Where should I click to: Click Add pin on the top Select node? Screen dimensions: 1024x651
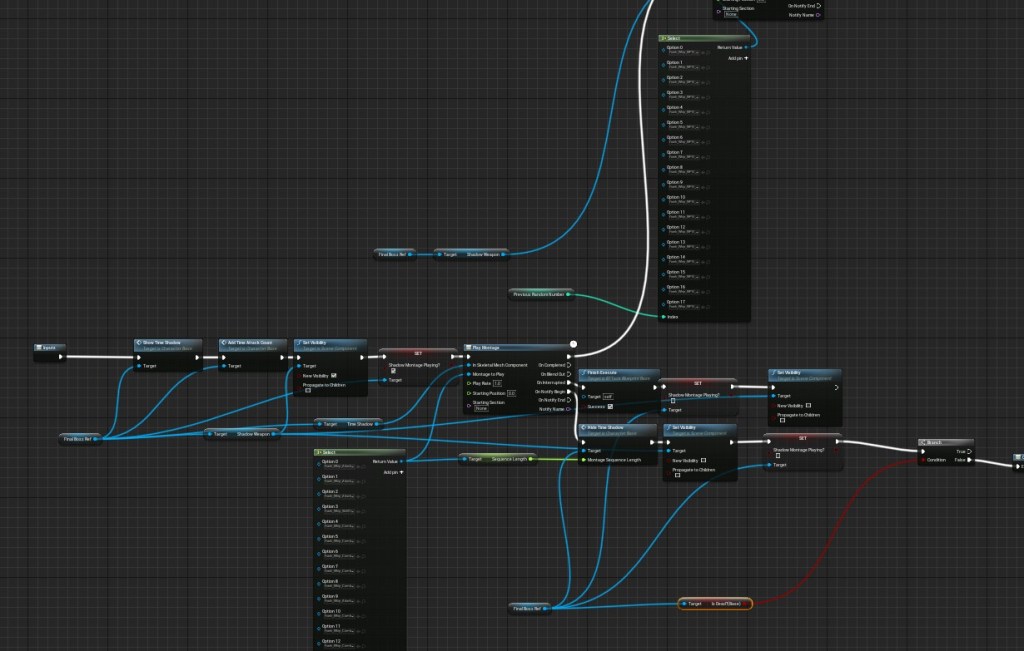pos(738,58)
